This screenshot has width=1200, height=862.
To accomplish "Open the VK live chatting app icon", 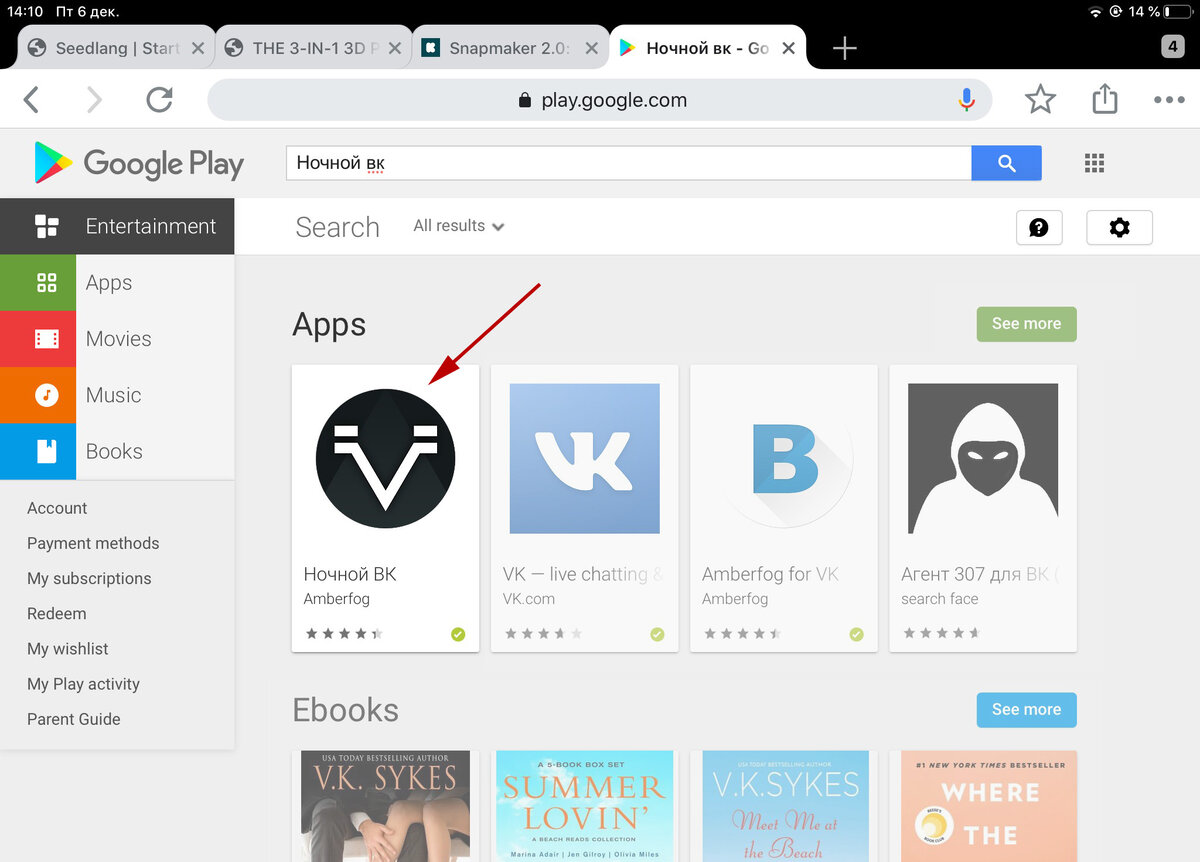I will point(585,458).
